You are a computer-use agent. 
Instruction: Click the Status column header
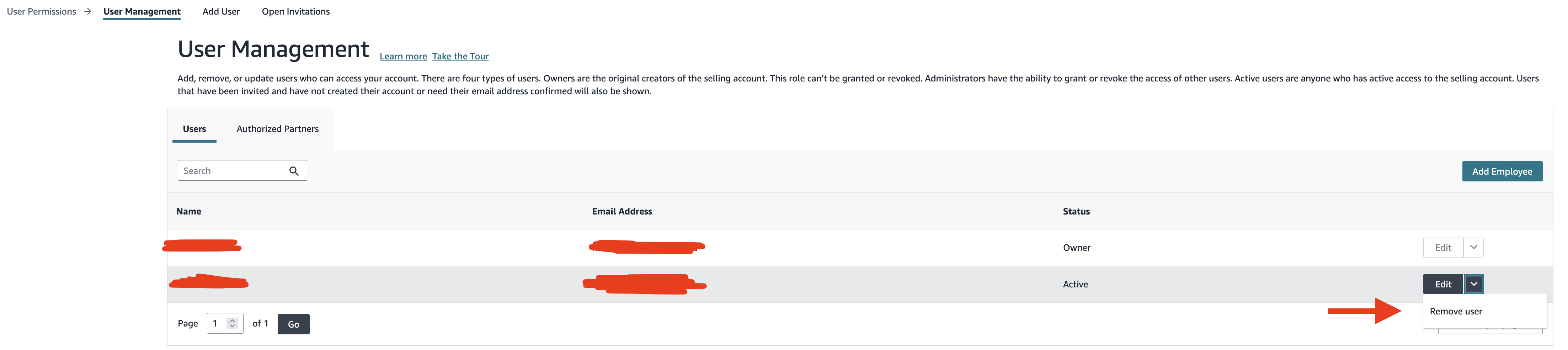(x=1076, y=212)
